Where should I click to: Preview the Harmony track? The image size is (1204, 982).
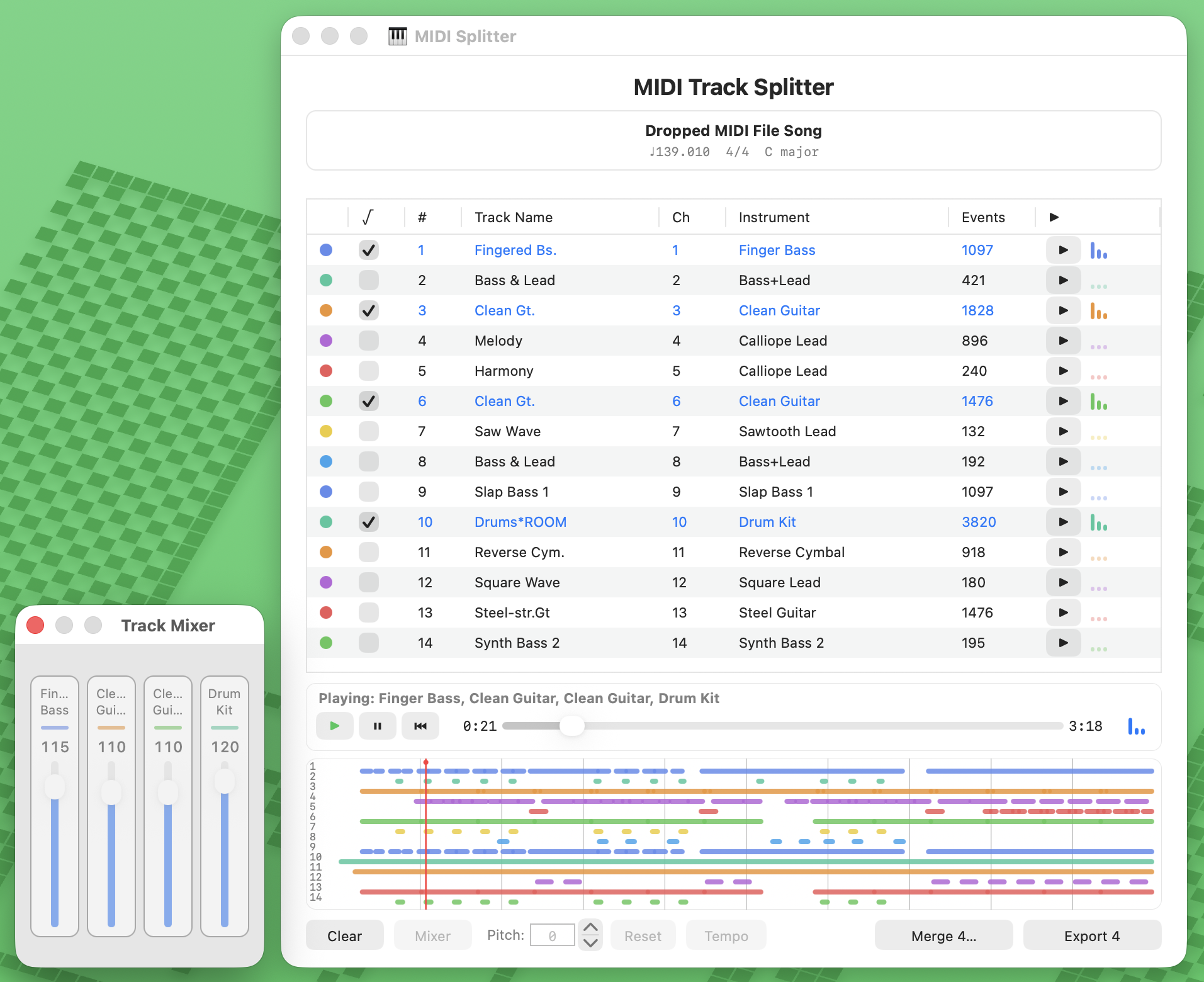1063,371
